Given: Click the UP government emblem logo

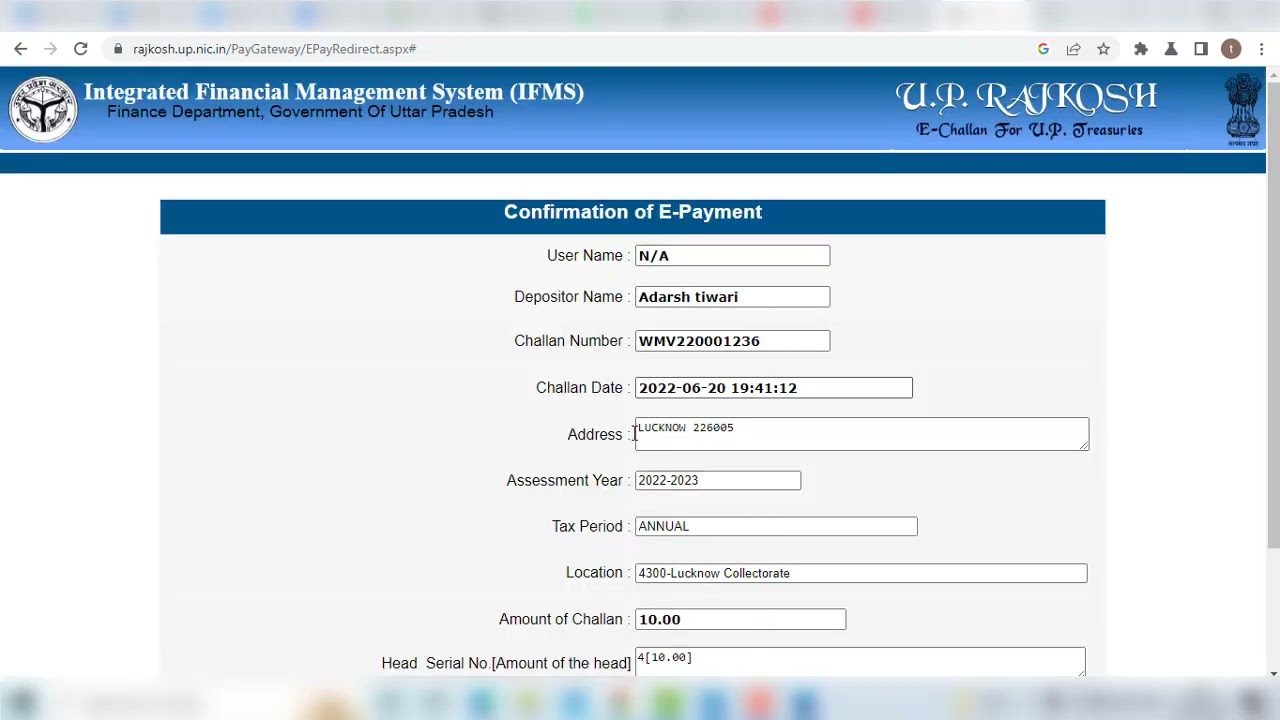Looking at the screenshot, I should 43,109.
